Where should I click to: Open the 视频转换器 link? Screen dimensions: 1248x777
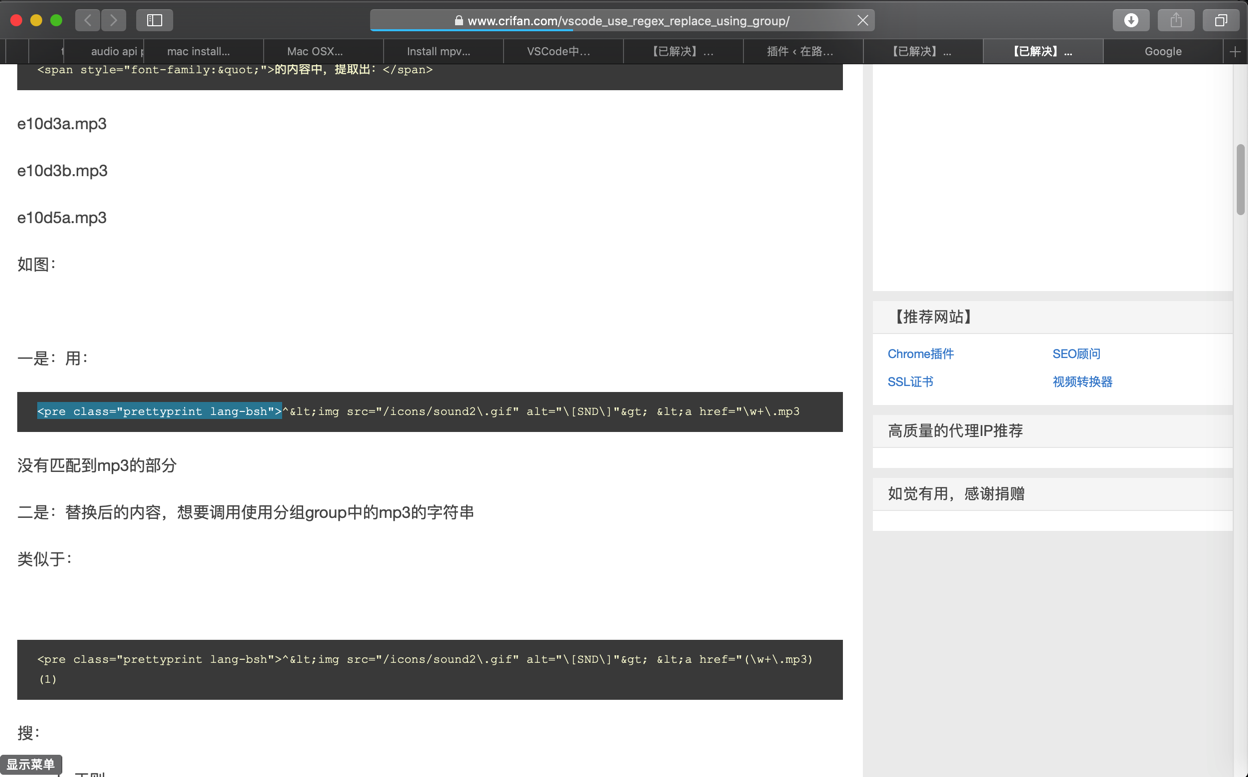pyautogui.click(x=1082, y=382)
